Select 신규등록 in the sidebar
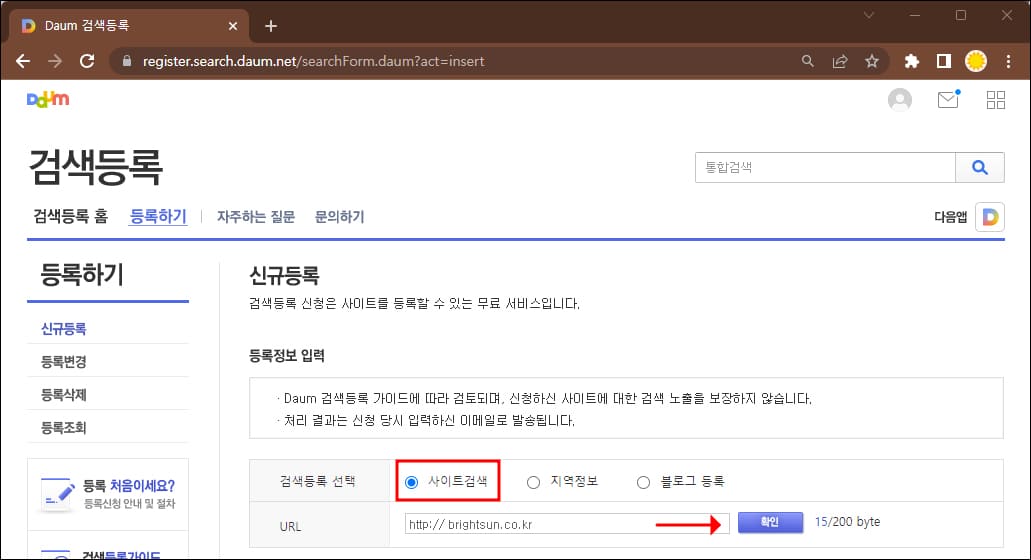Screen dimensions: 1031x560 click(x=64, y=329)
